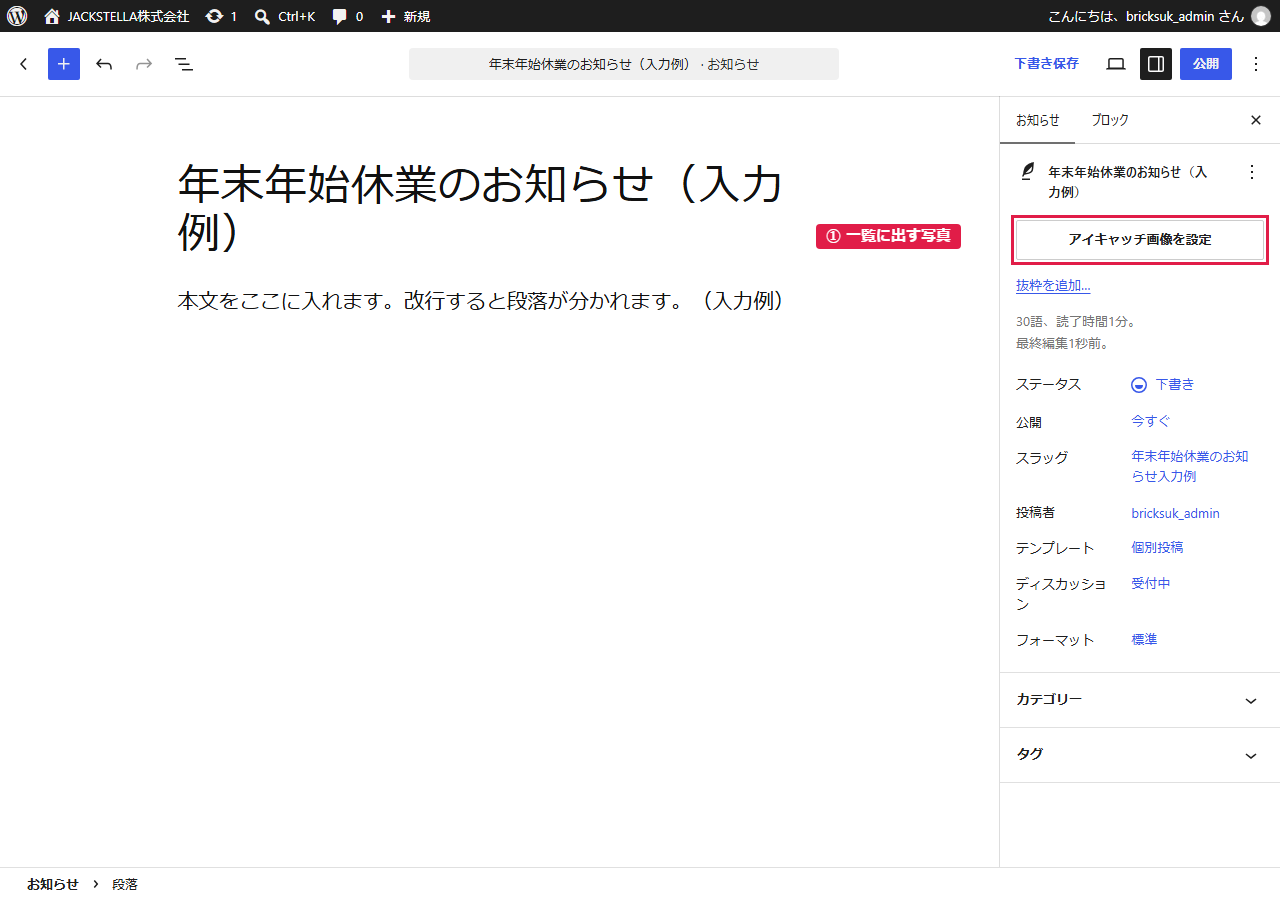Close the settings sidebar
Viewport: 1280px width, 900px height.
point(1256,120)
